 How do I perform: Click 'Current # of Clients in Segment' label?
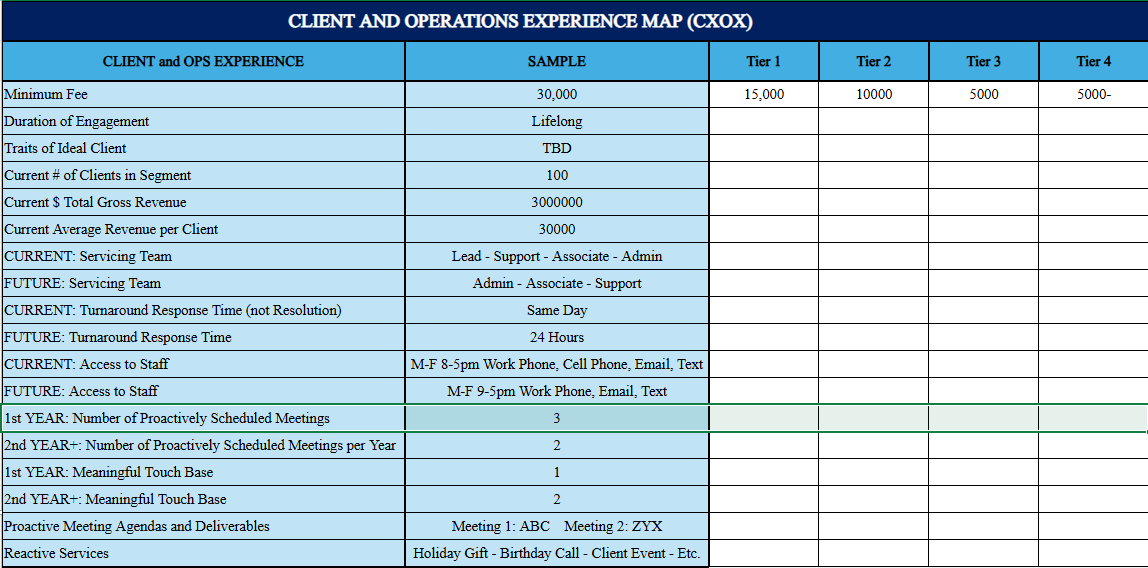pos(204,176)
